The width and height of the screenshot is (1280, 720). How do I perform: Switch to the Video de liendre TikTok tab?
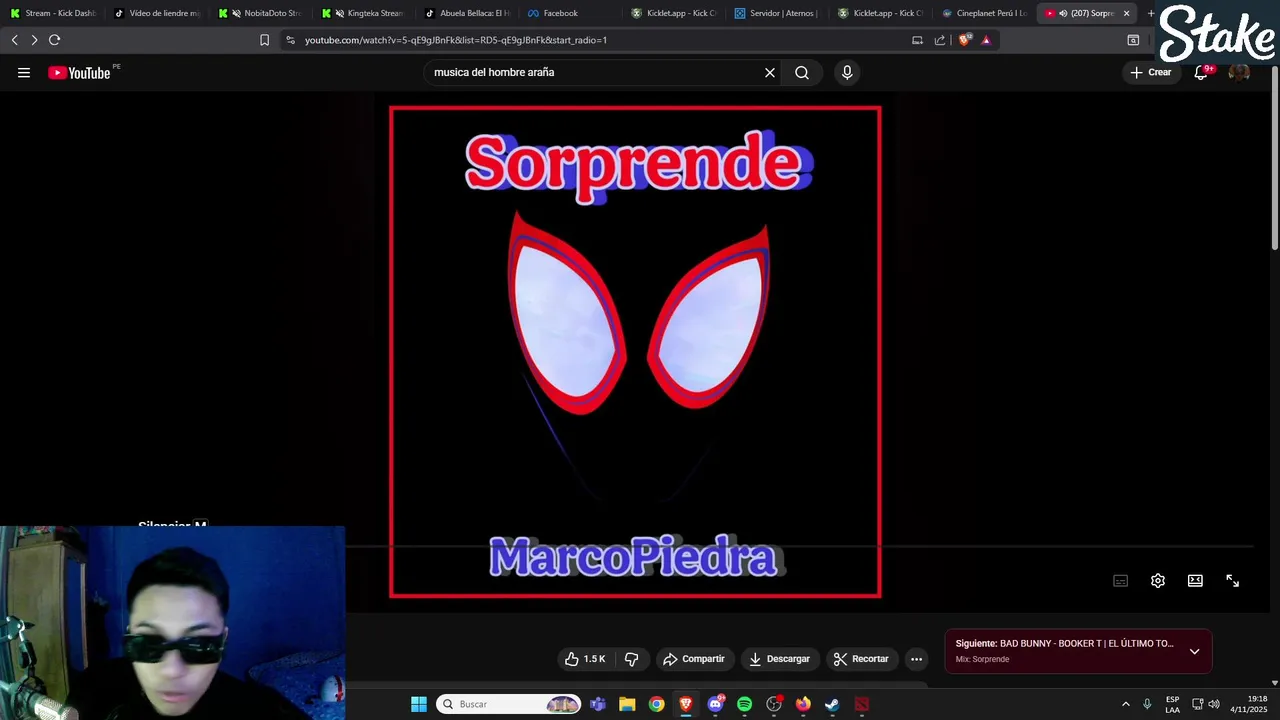[158, 13]
